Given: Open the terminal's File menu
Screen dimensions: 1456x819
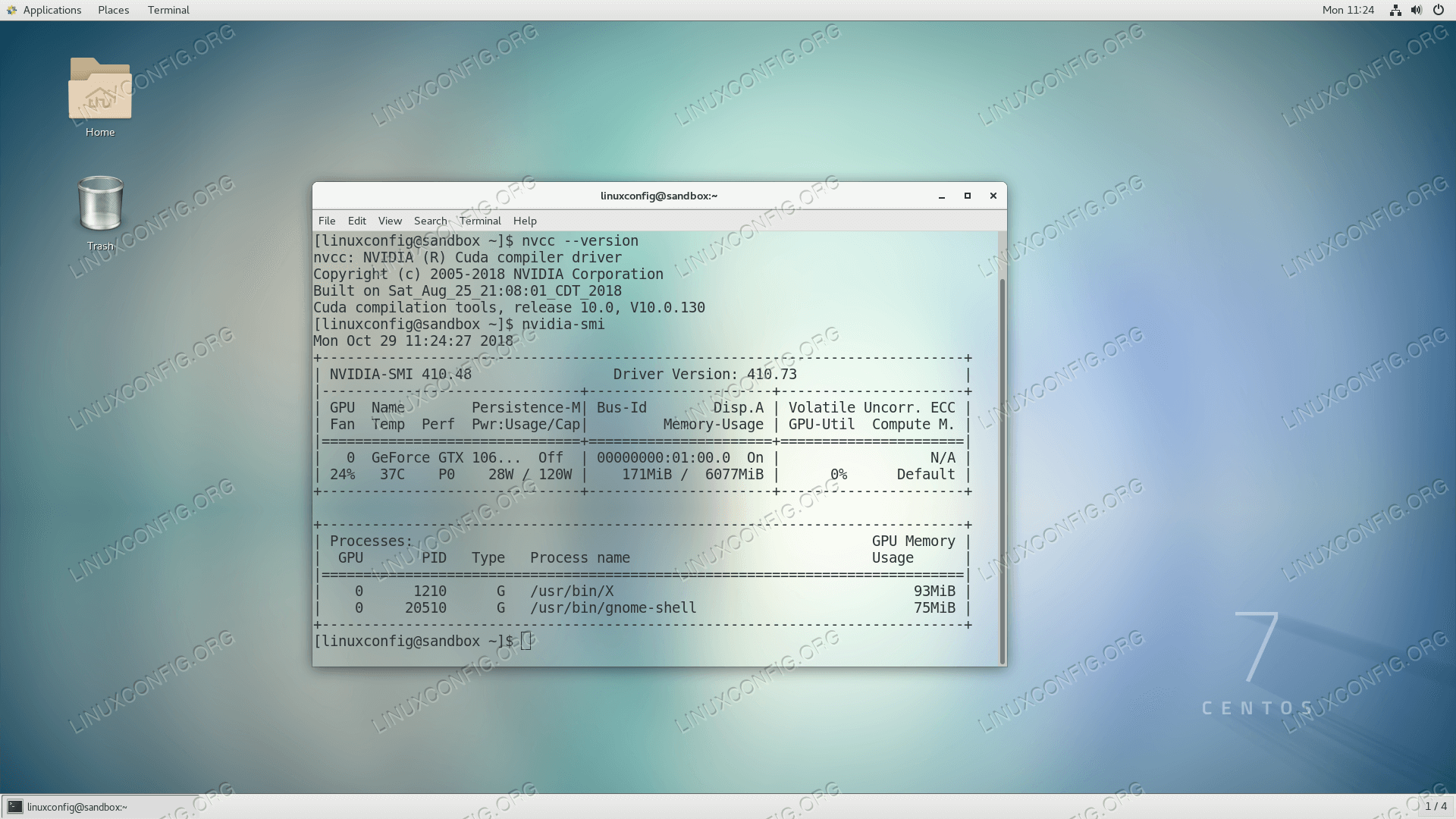Looking at the screenshot, I should tap(327, 221).
